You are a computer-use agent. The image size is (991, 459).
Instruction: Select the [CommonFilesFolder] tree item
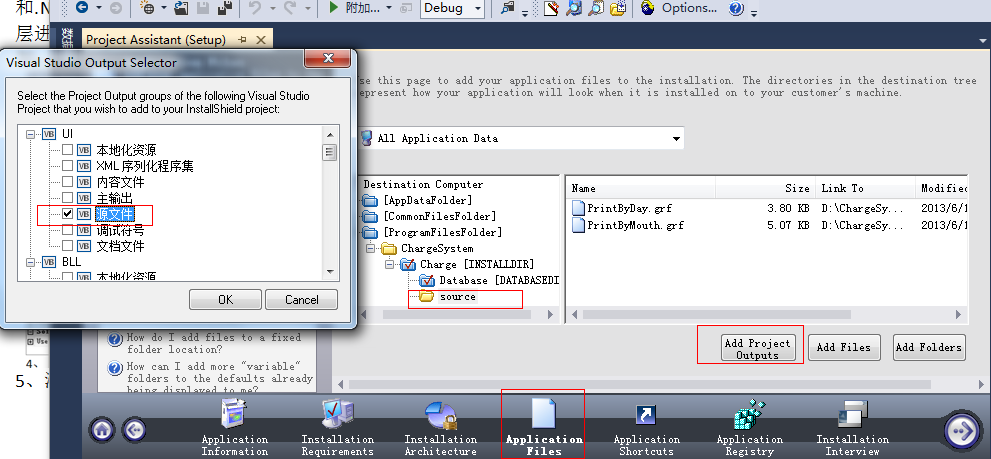click(x=440, y=216)
